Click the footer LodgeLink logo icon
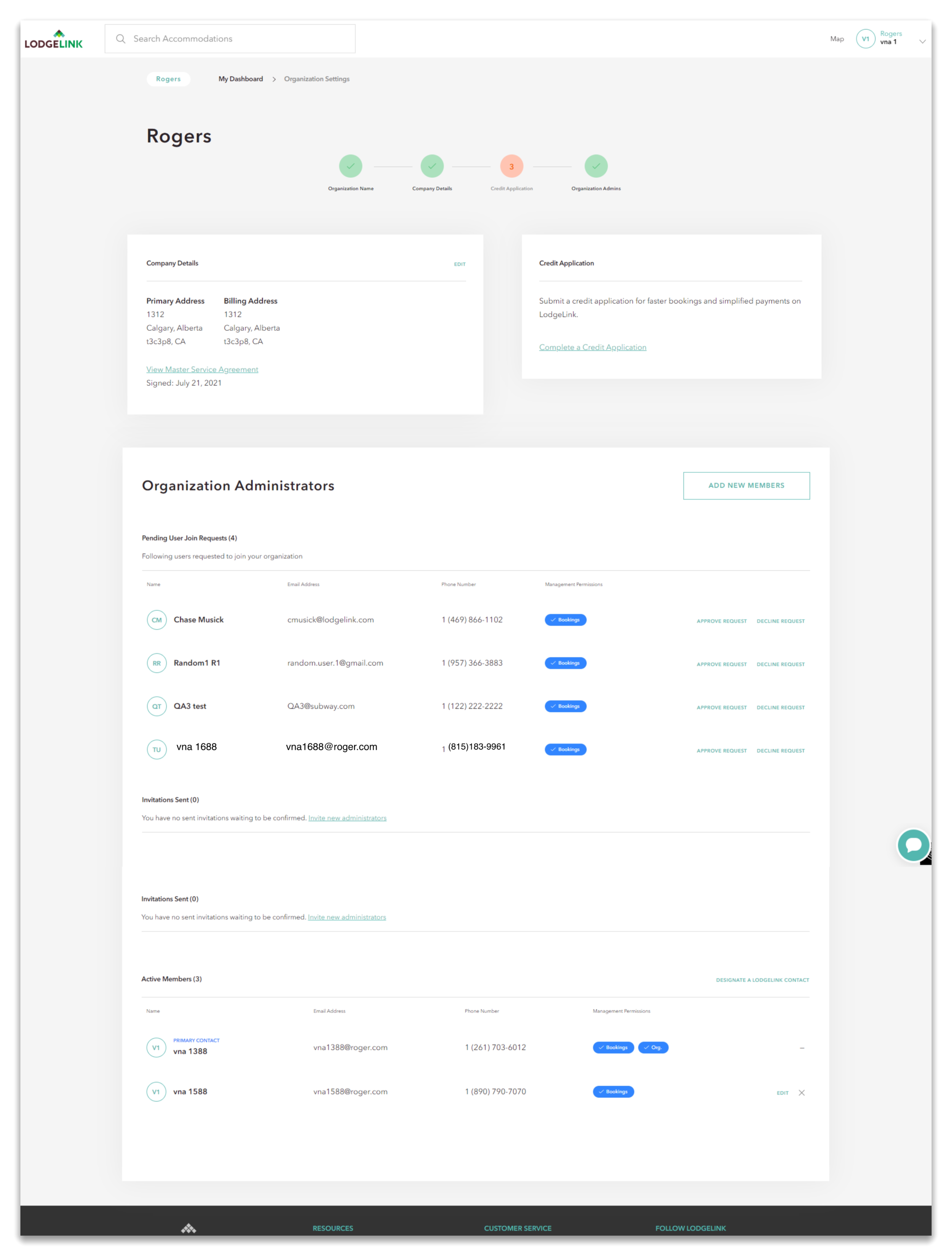This screenshot has width=952, height=1256. coord(188,1228)
